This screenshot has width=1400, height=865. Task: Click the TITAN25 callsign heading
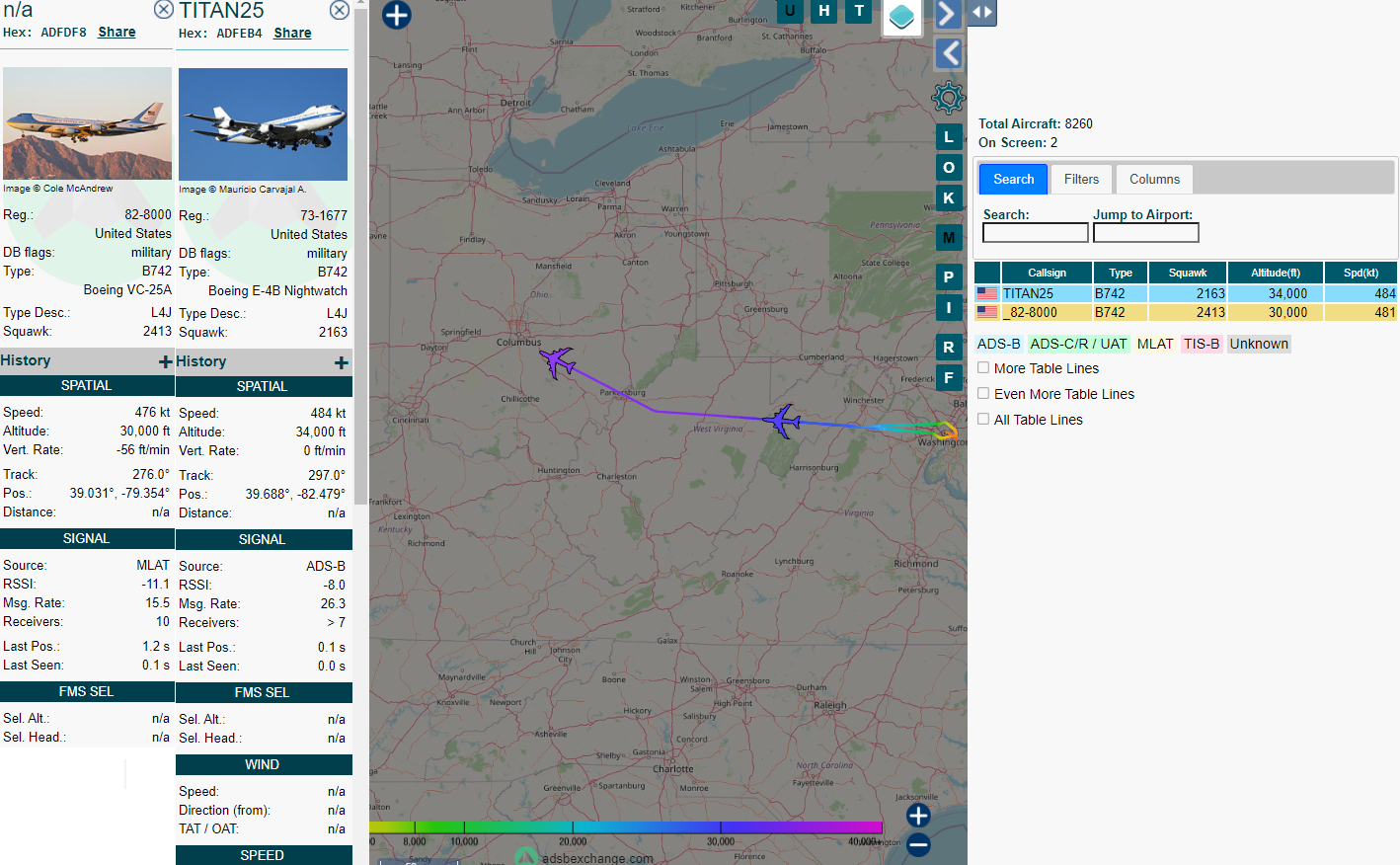pos(221,11)
